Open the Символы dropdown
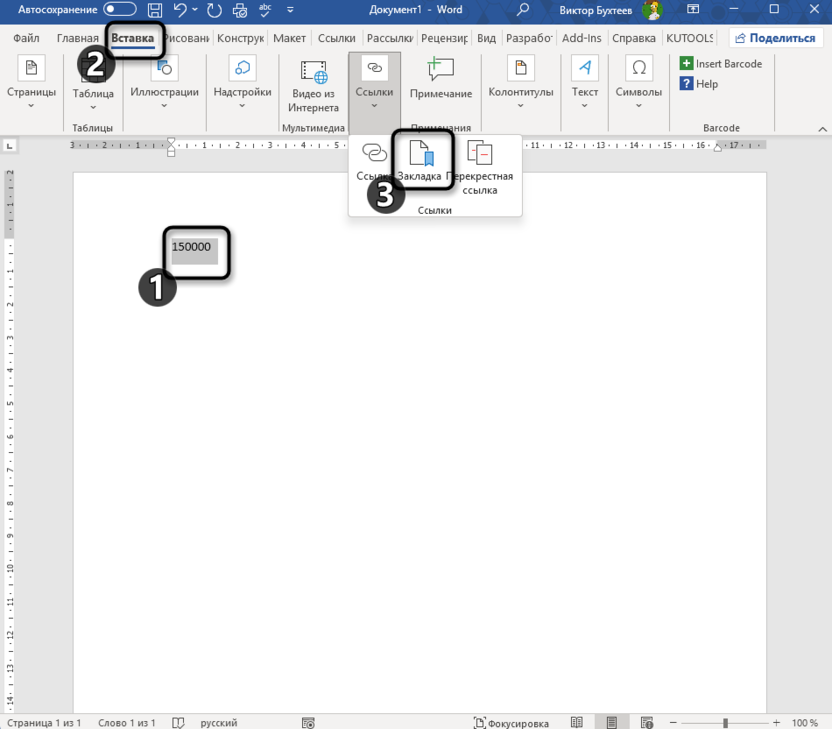 coord(638,85)
